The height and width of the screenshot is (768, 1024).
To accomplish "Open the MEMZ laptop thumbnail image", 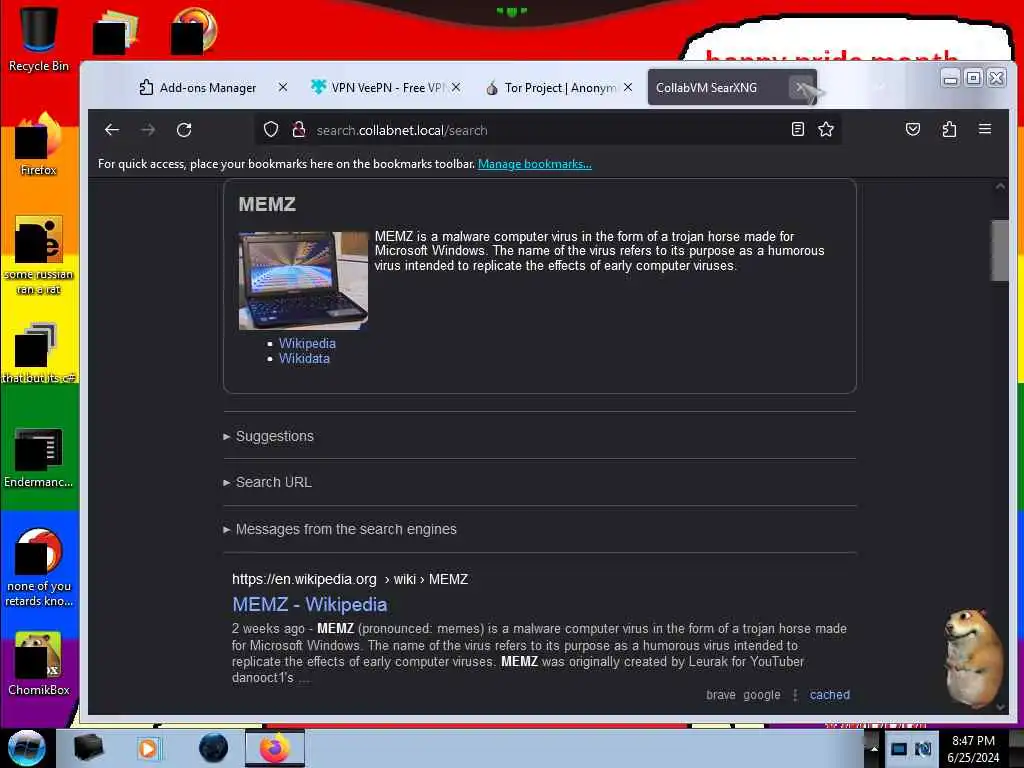I will coord(303,280).
